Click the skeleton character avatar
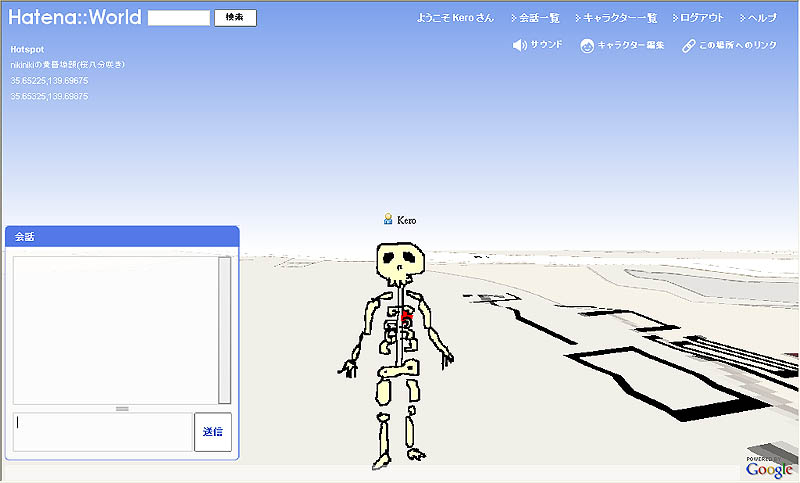This screenshot has width=800, height=483. (398, 354)
